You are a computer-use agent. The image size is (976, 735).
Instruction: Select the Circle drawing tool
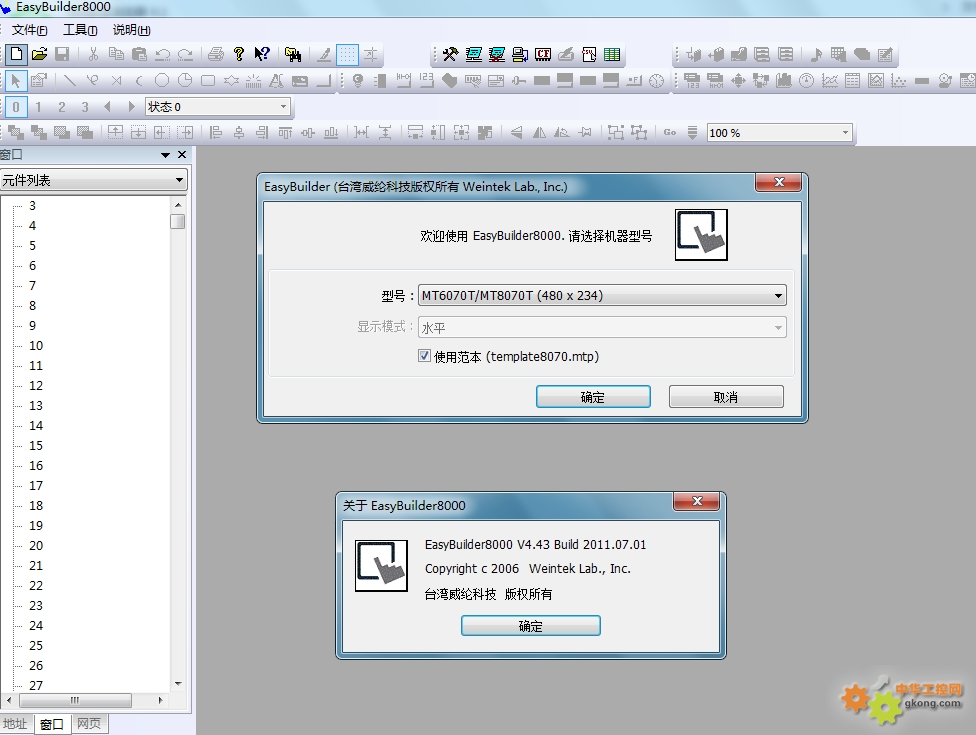[x=162, y=81]
